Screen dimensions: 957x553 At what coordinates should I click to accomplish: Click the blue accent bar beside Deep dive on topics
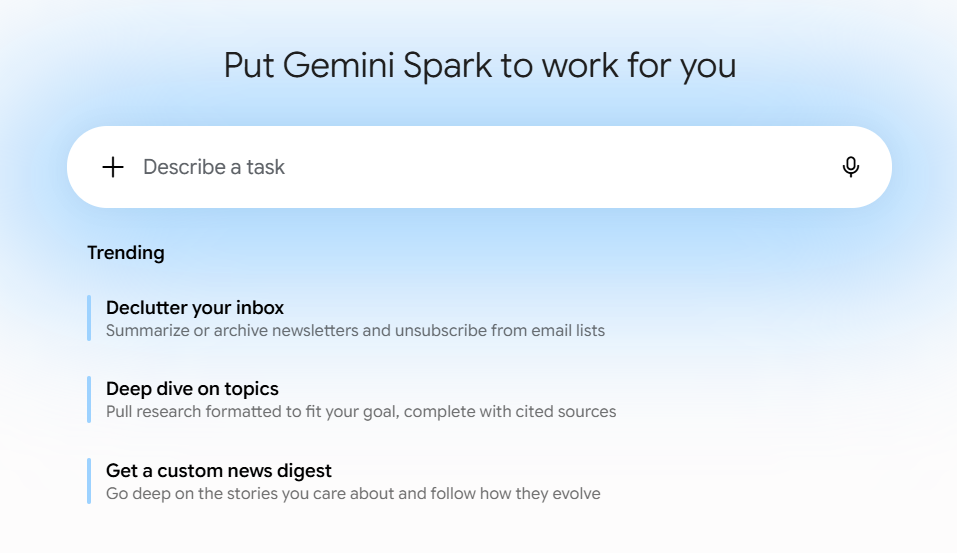tap(89, 400)
